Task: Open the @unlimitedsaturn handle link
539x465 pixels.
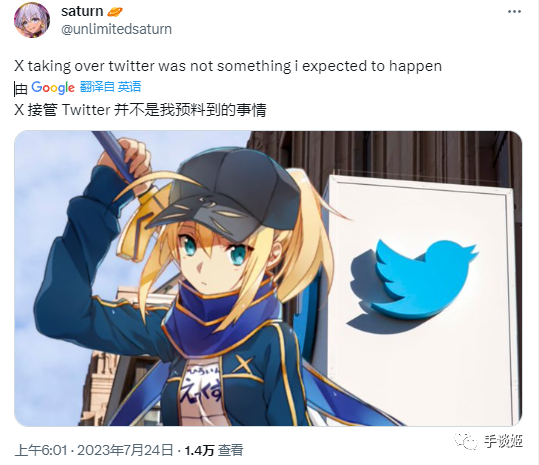Action: (x=116, y=29)
